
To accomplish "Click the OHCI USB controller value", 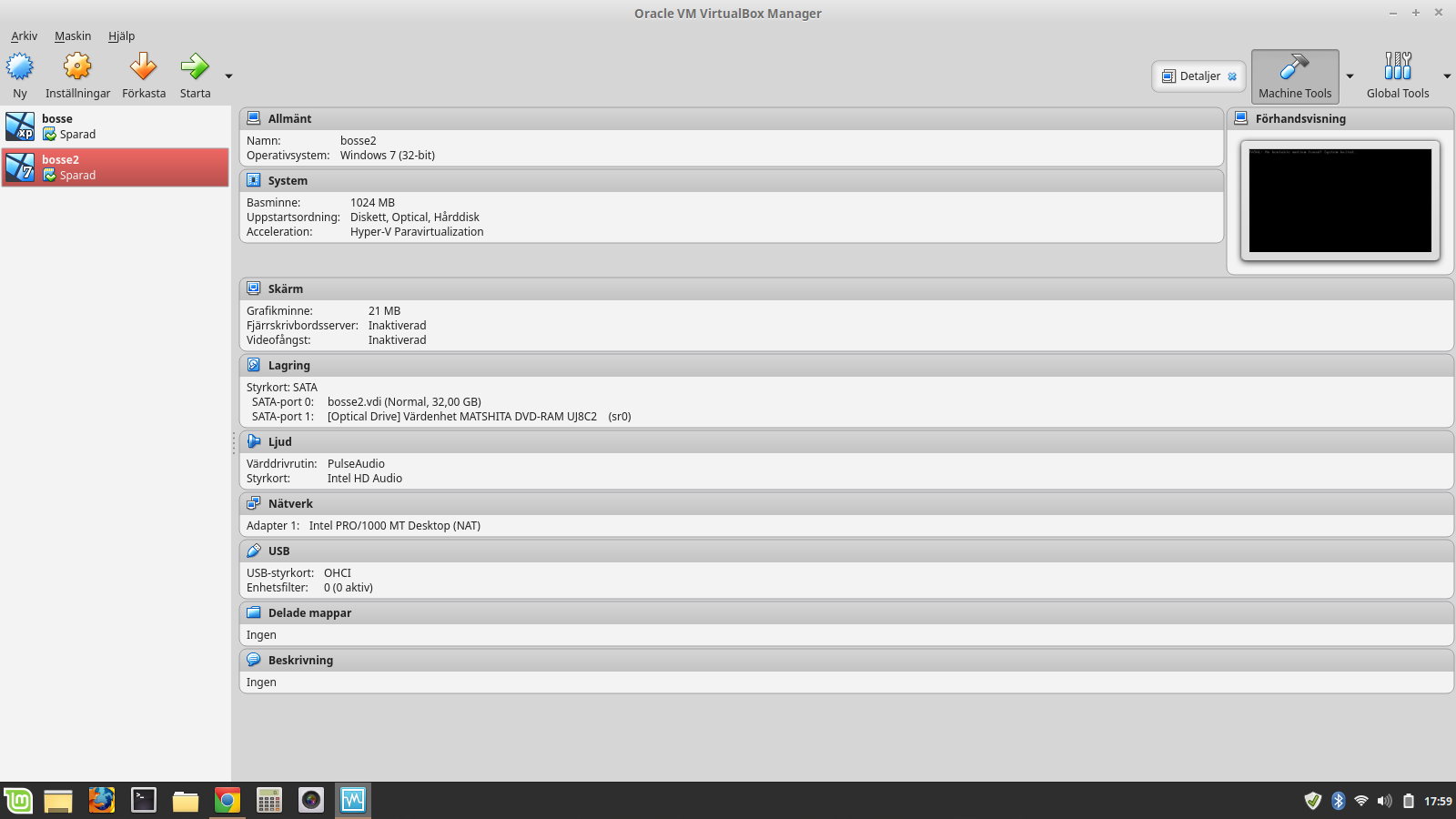I will point(338,573).
